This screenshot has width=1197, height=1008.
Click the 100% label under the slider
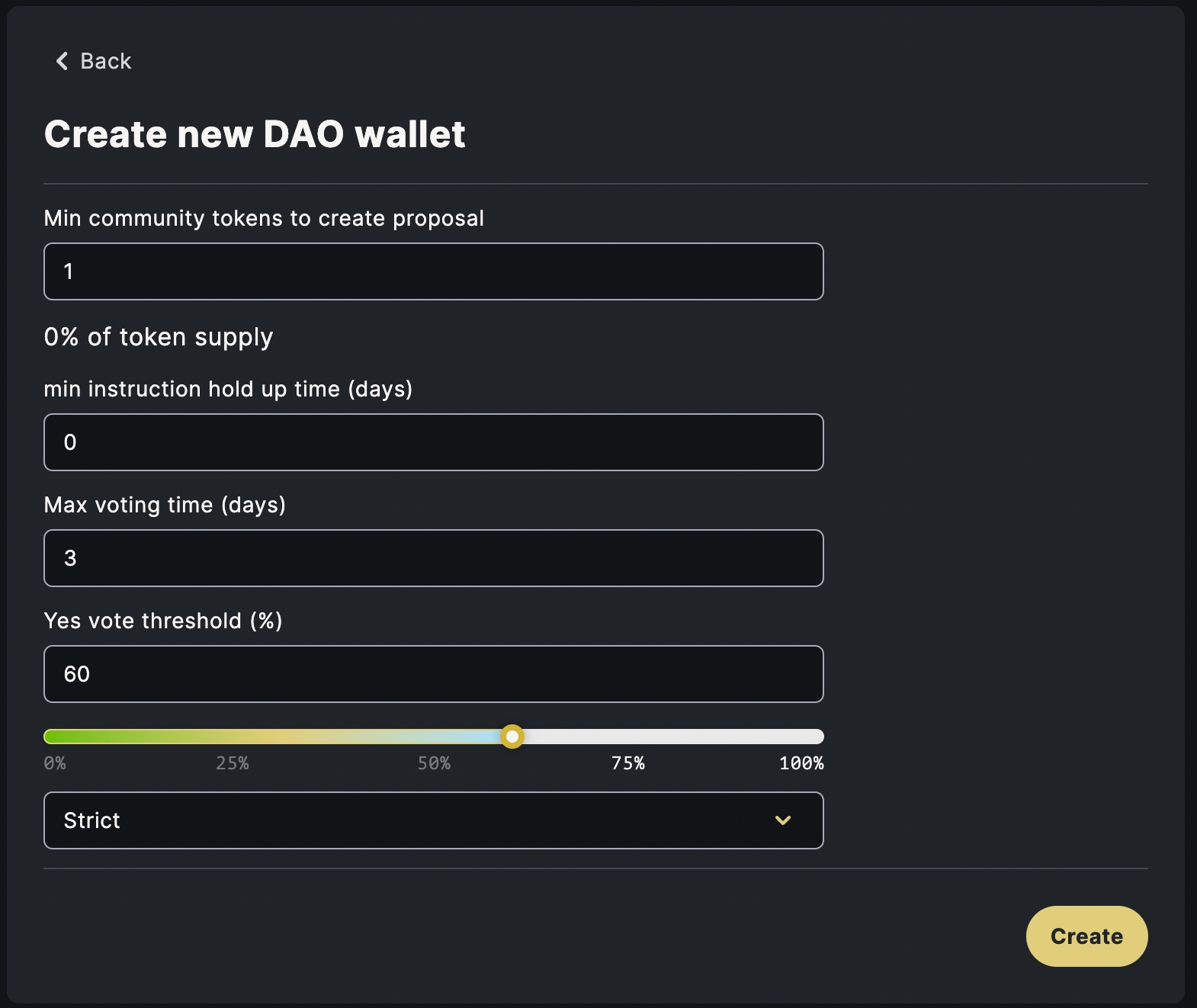[801, 763]
